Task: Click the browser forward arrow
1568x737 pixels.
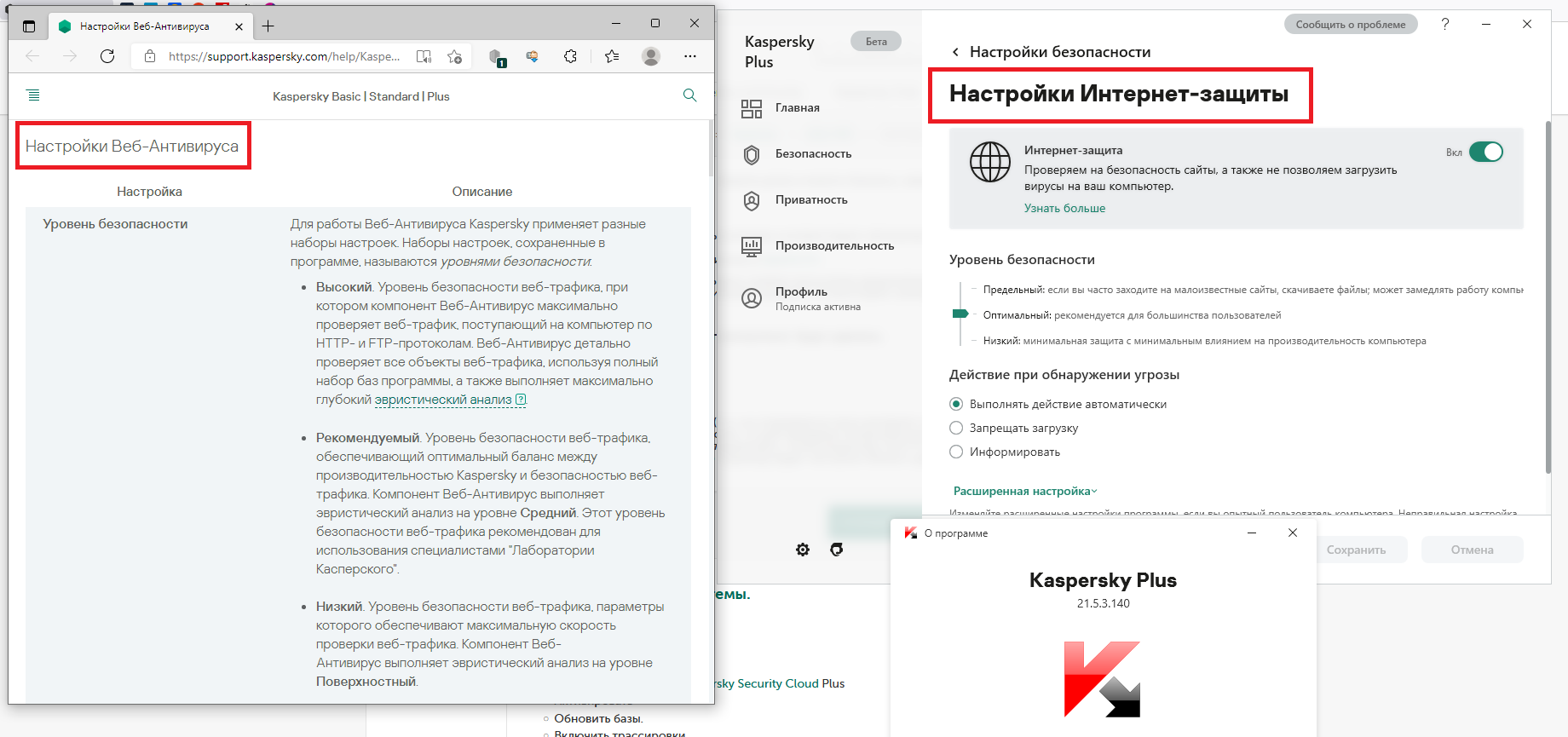Action: [x=70, y=56]
